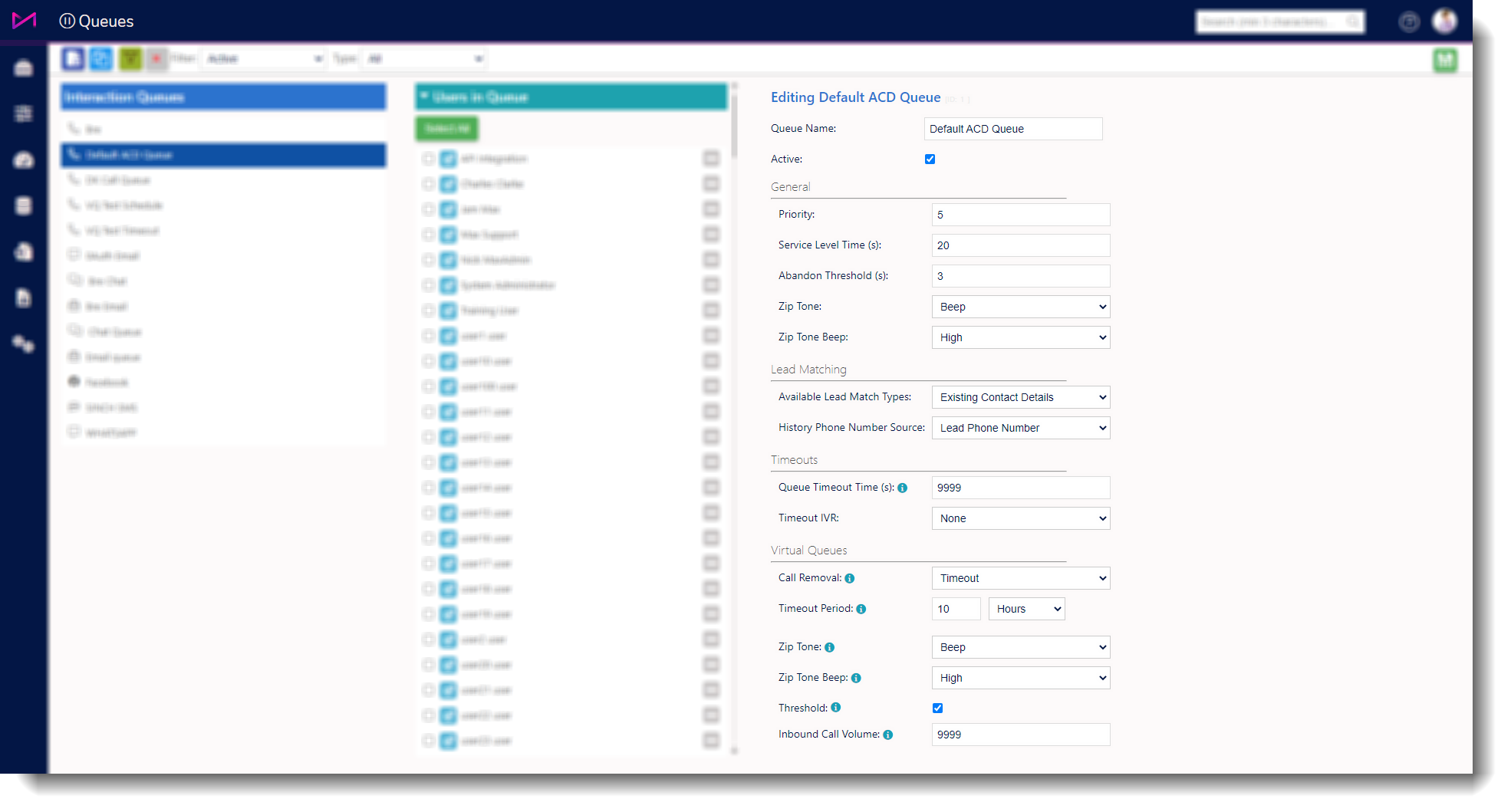This screenshot has height=812, width=1511.
Task: Toggle blue check for Training User
Action: (x=449, y=311)
